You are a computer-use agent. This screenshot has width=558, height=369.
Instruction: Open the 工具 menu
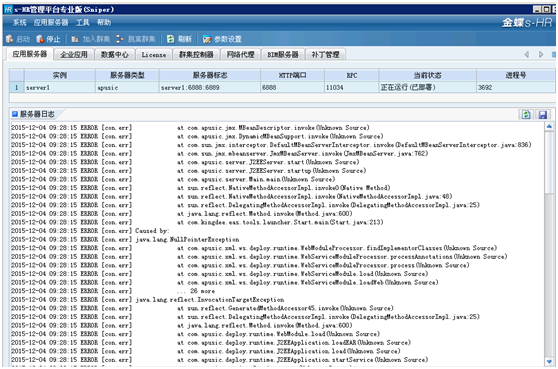82,22
